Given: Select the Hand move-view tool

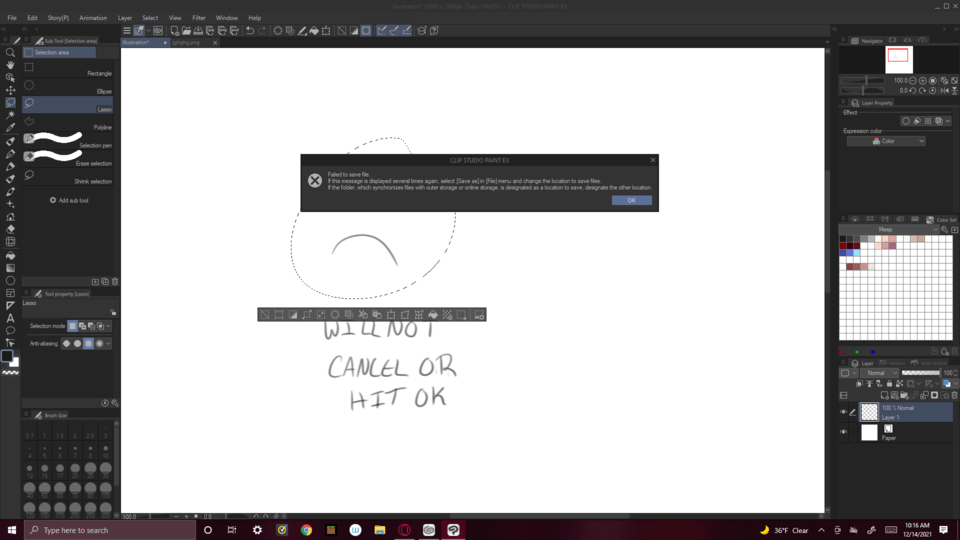Looking at the screenshot, I should [x=10, y=65].
